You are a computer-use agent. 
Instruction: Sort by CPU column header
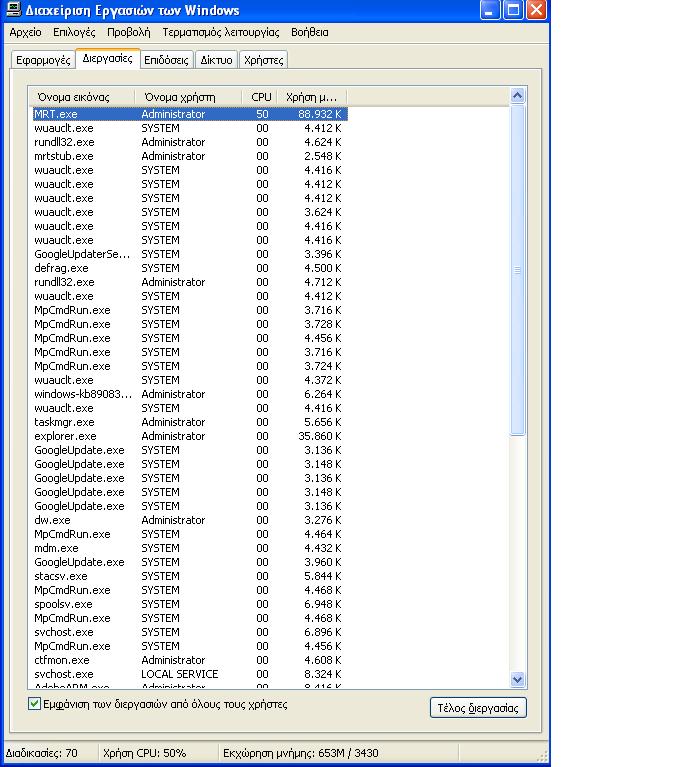click(260, 97)
